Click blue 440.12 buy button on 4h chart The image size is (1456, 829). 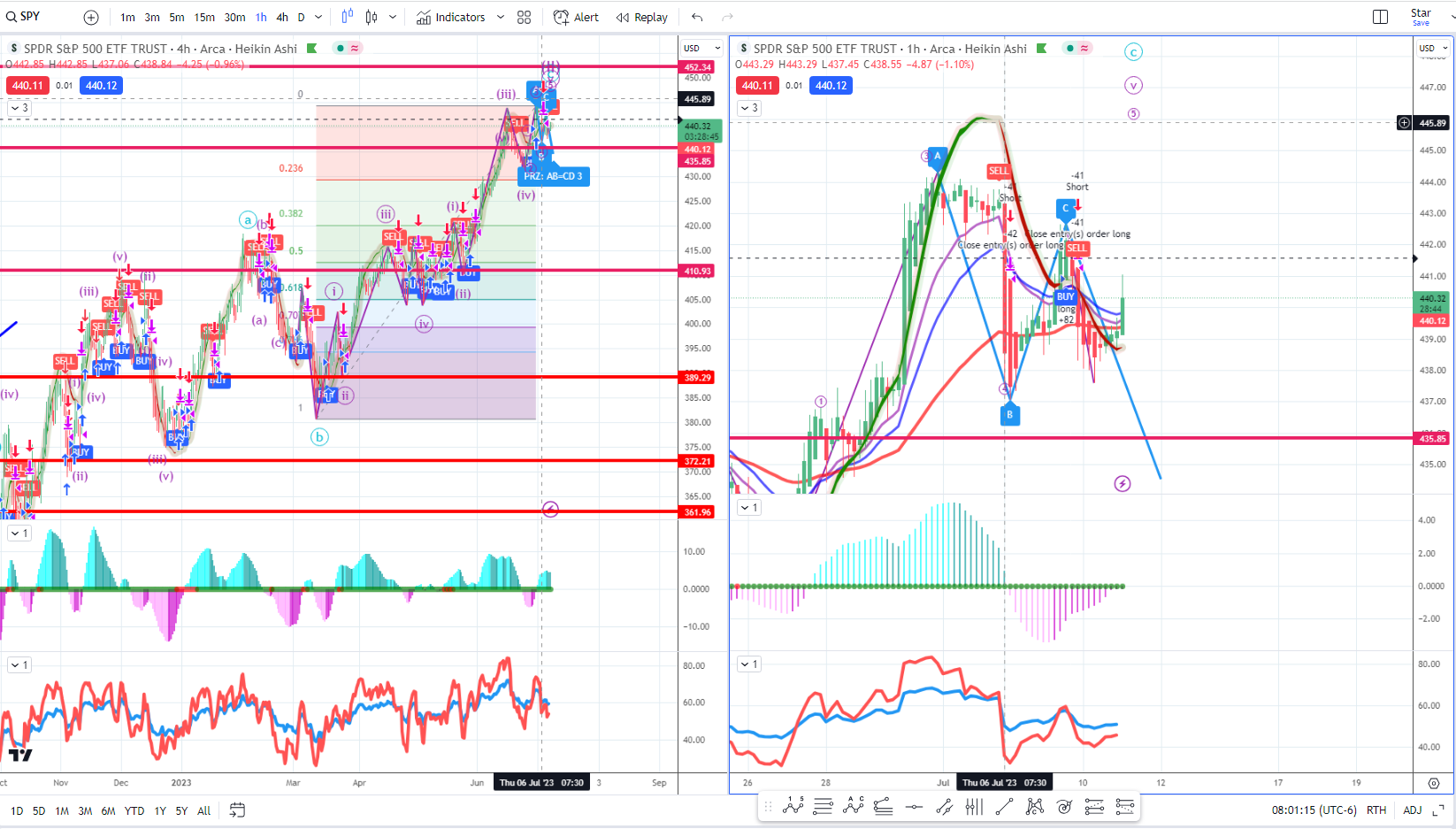tap(101, 86)
